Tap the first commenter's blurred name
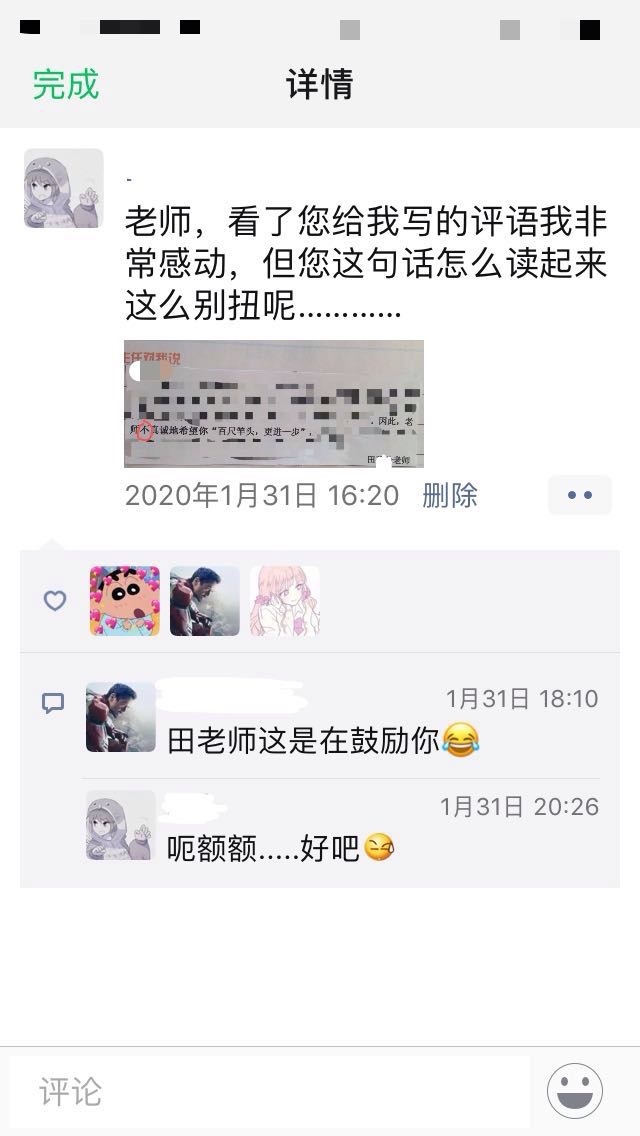 (230, 697)
